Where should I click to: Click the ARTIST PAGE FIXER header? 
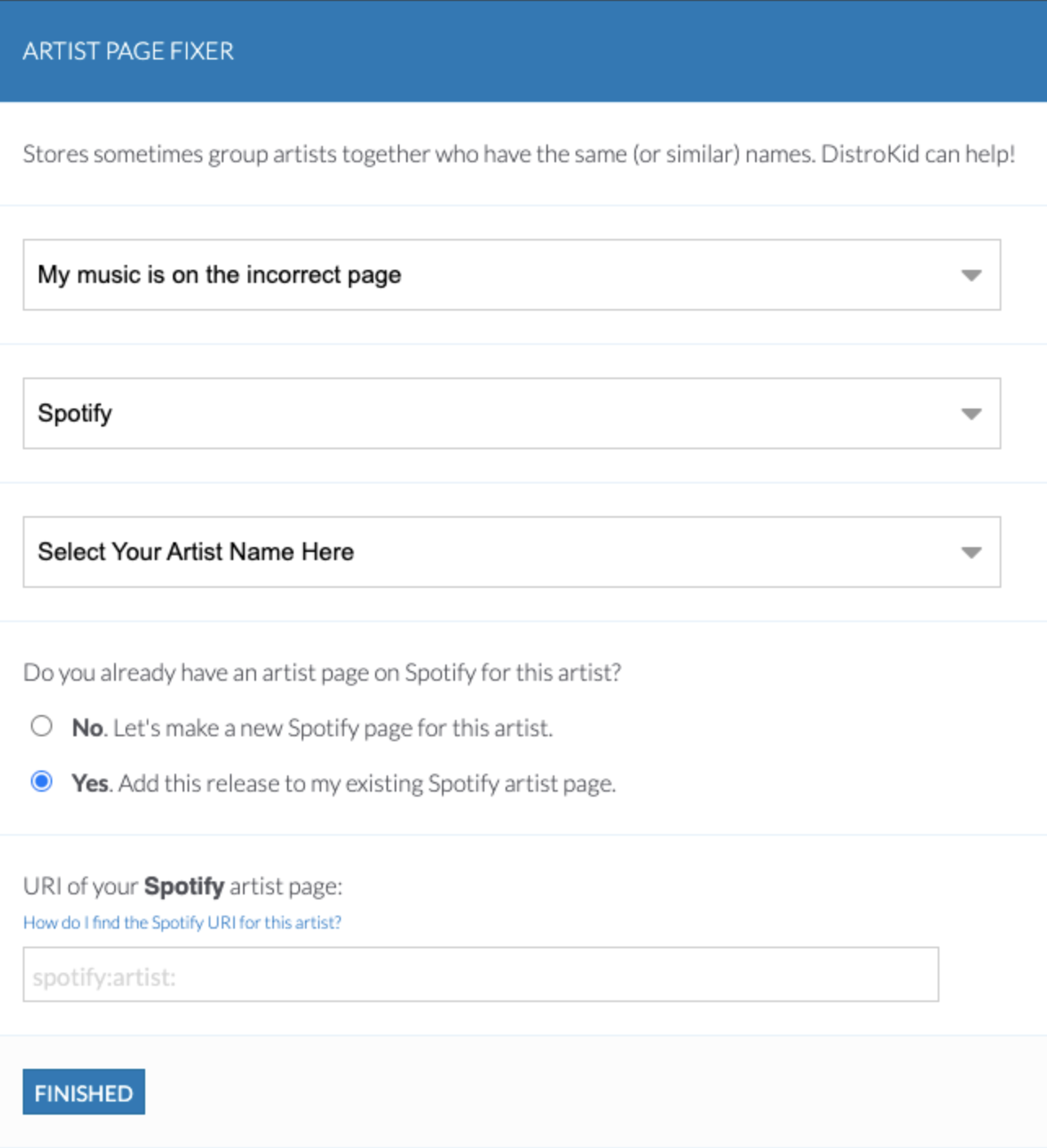(x=129, y=51)
